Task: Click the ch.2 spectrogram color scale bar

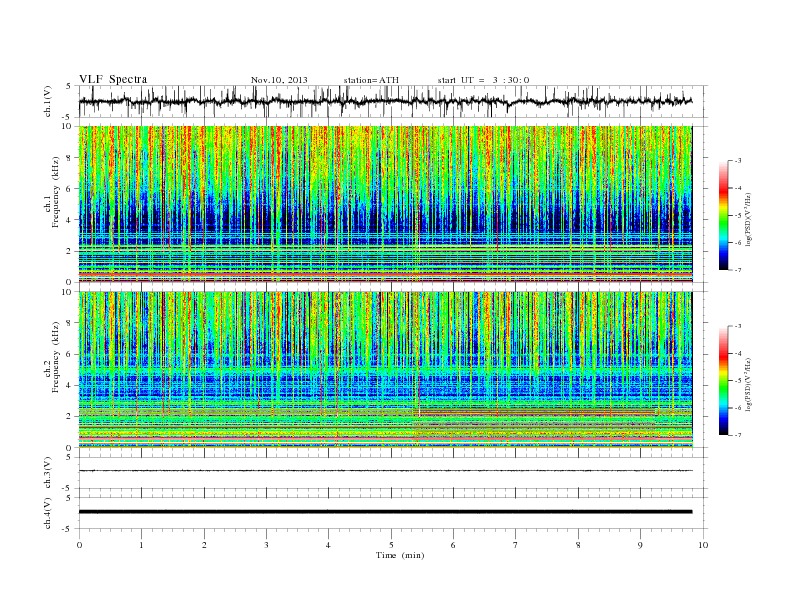Action: point(723,380)
